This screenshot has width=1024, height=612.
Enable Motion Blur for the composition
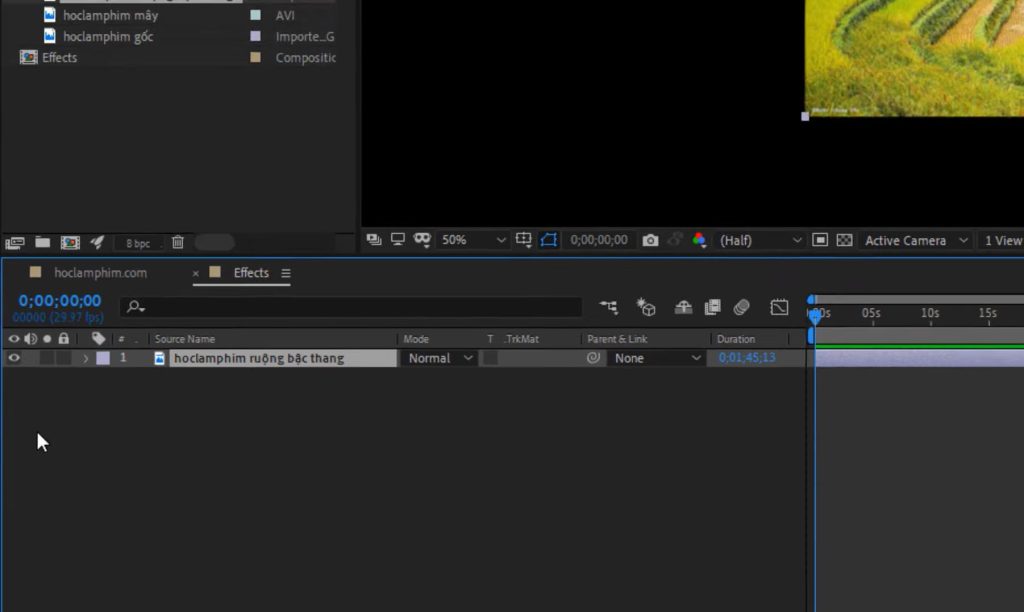[x=740, y=308]
